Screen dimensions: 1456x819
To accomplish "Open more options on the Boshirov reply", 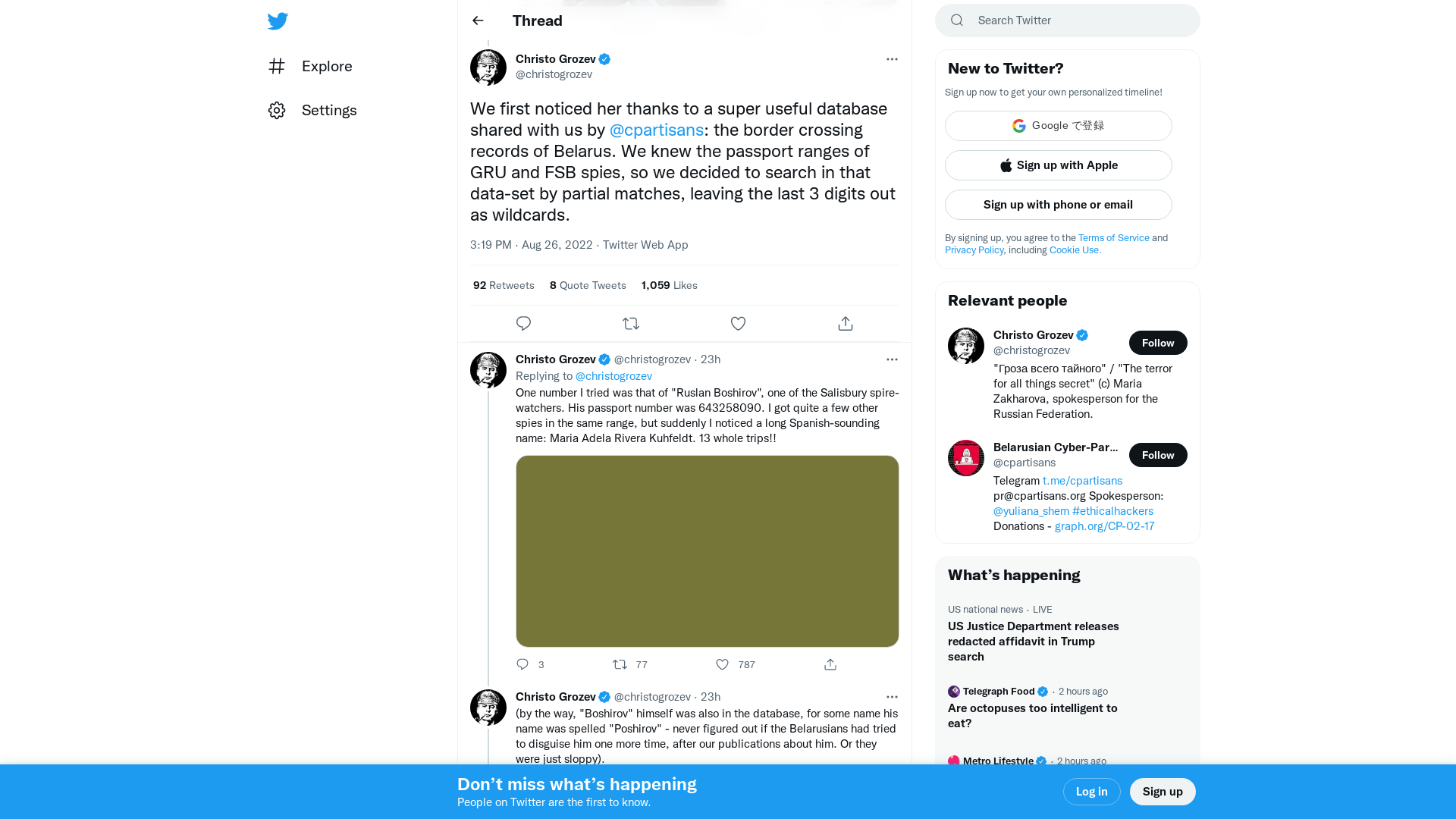I will pyautogui.click(x=892, y=359).
